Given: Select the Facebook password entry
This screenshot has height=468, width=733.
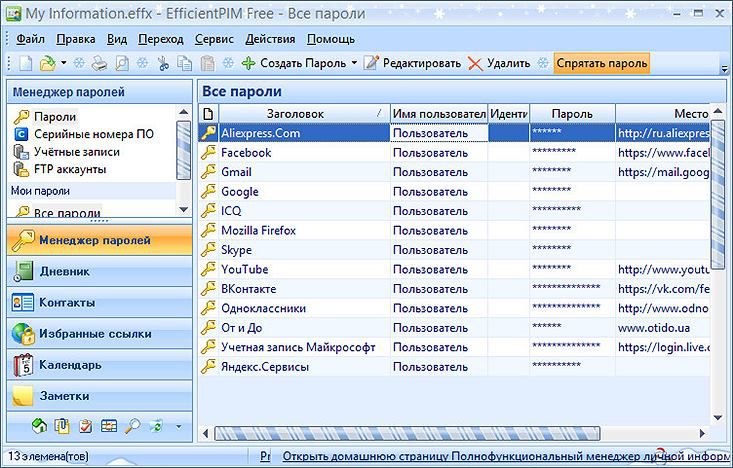Looking at the screenshot, I should point(454,152).
